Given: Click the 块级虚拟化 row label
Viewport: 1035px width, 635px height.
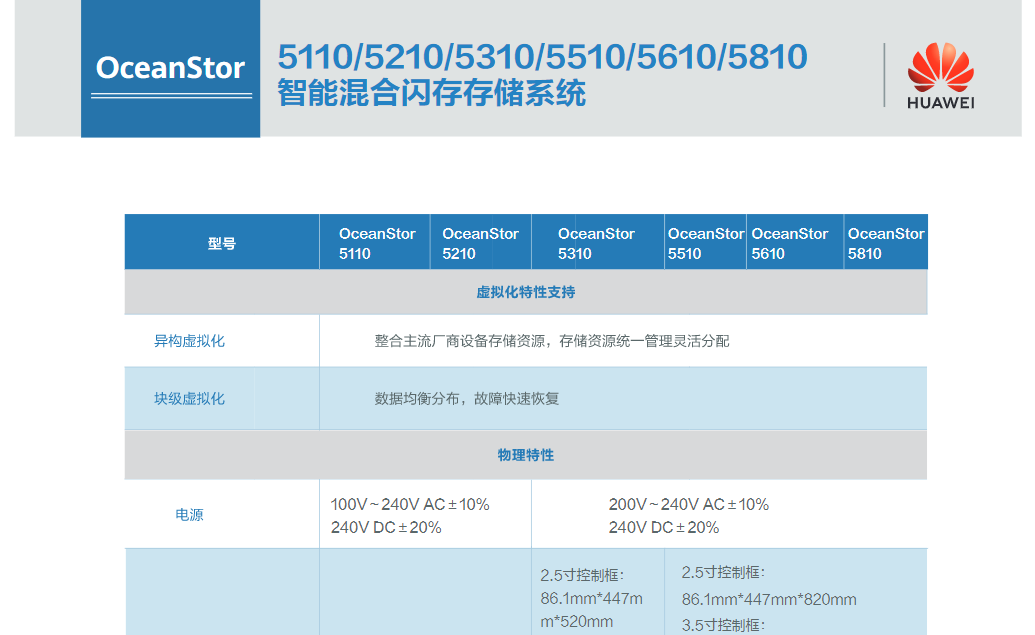Looking at the screenshot, I should point(189,399).
